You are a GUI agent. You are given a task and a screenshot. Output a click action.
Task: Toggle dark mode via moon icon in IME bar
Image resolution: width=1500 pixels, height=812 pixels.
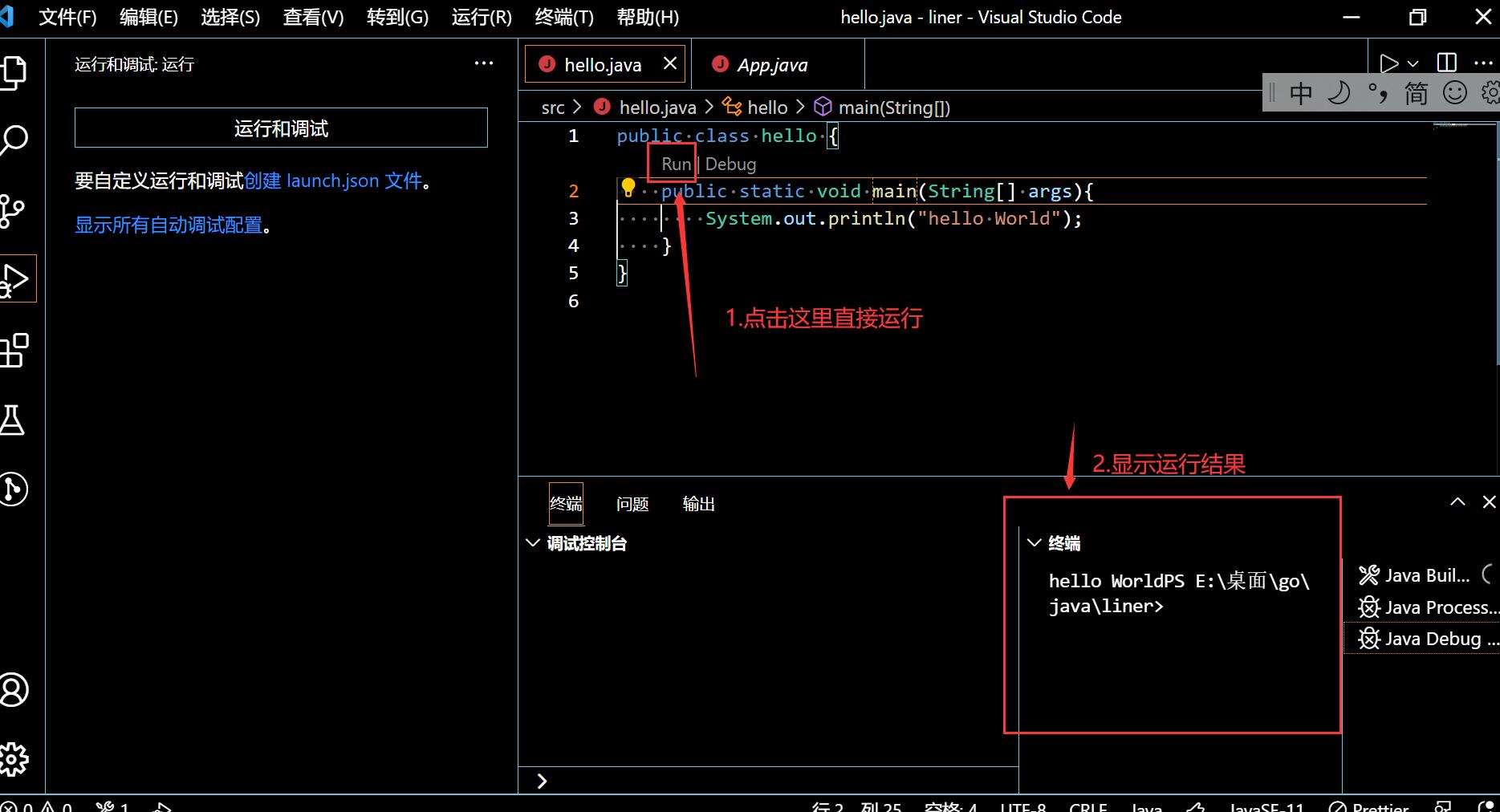[x=1339, y=92]
